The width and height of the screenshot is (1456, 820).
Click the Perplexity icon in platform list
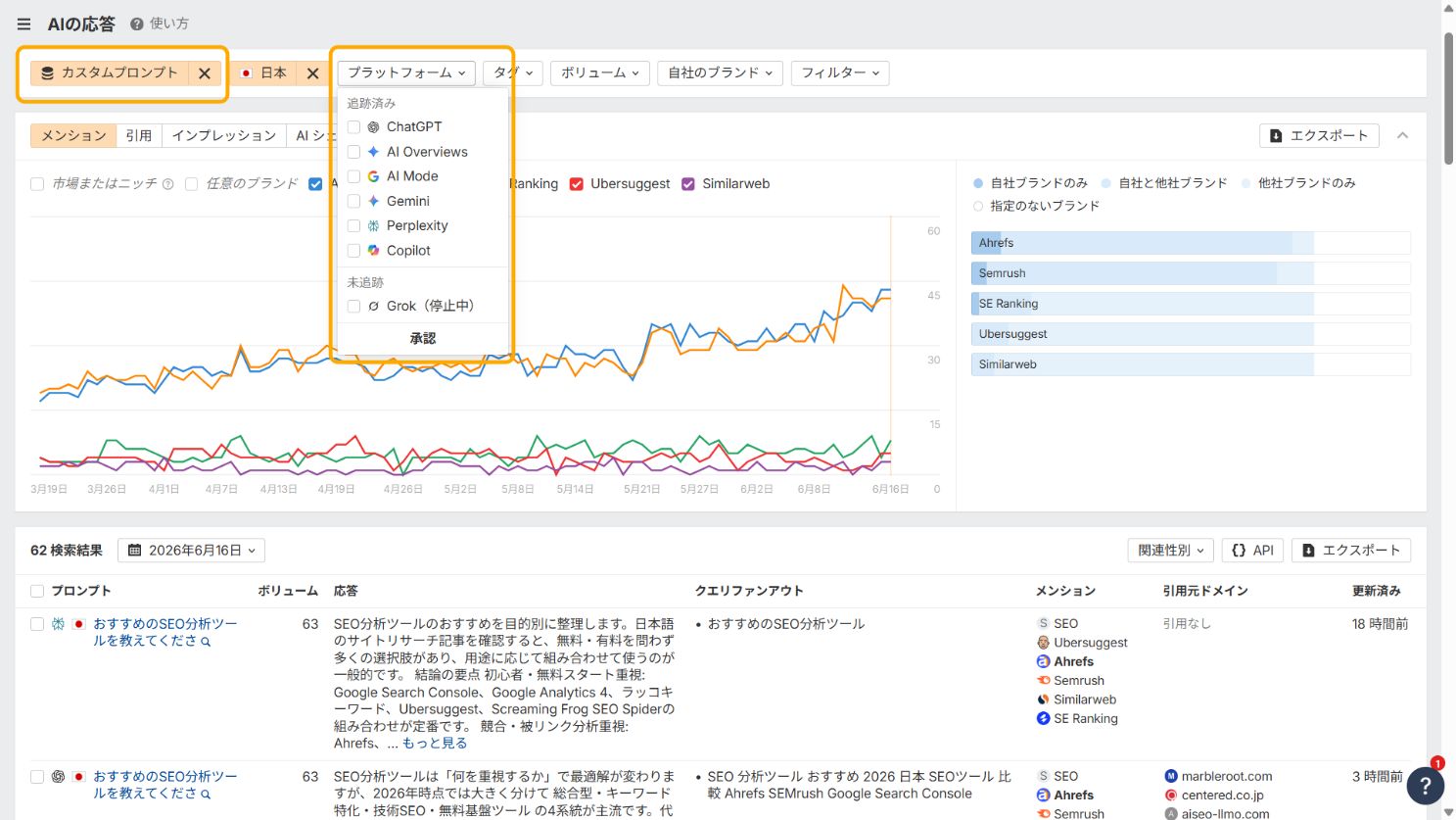click(373, 225)
